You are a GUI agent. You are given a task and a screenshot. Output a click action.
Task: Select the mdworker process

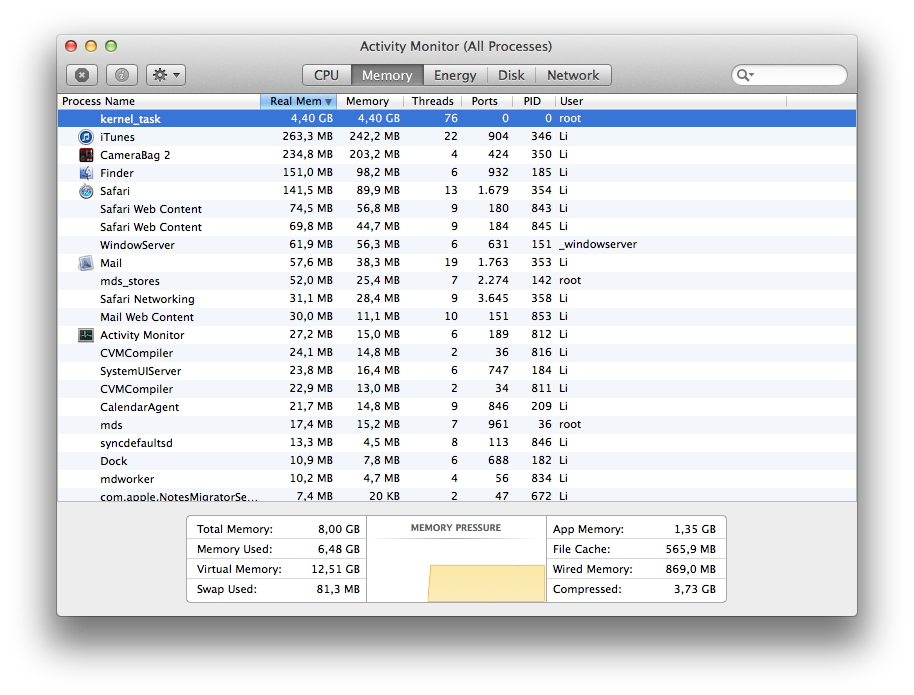pyautogui.click(x=457, y=479)
